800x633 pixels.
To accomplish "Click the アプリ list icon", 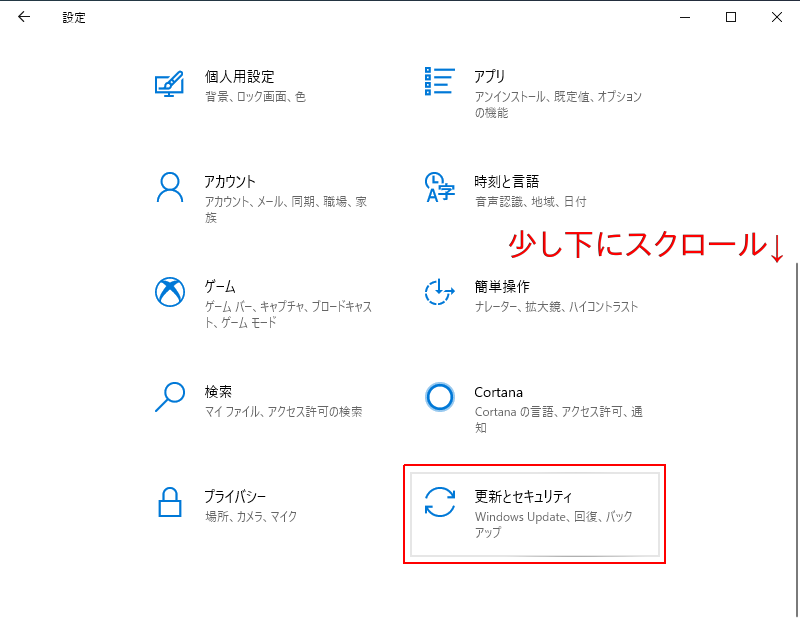I will point(439,81).
